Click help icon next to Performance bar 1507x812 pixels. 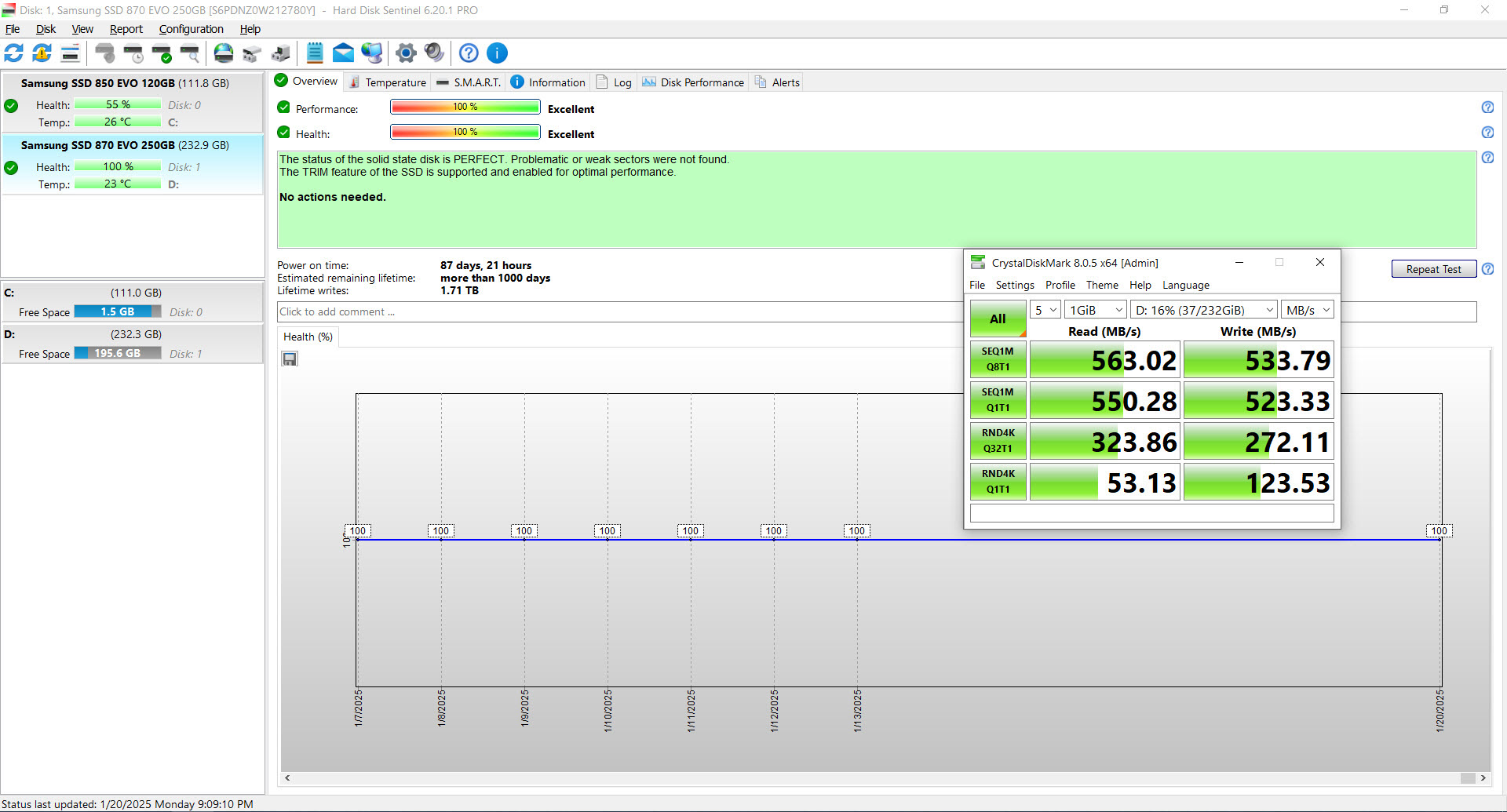click(x=1487, y=107)
